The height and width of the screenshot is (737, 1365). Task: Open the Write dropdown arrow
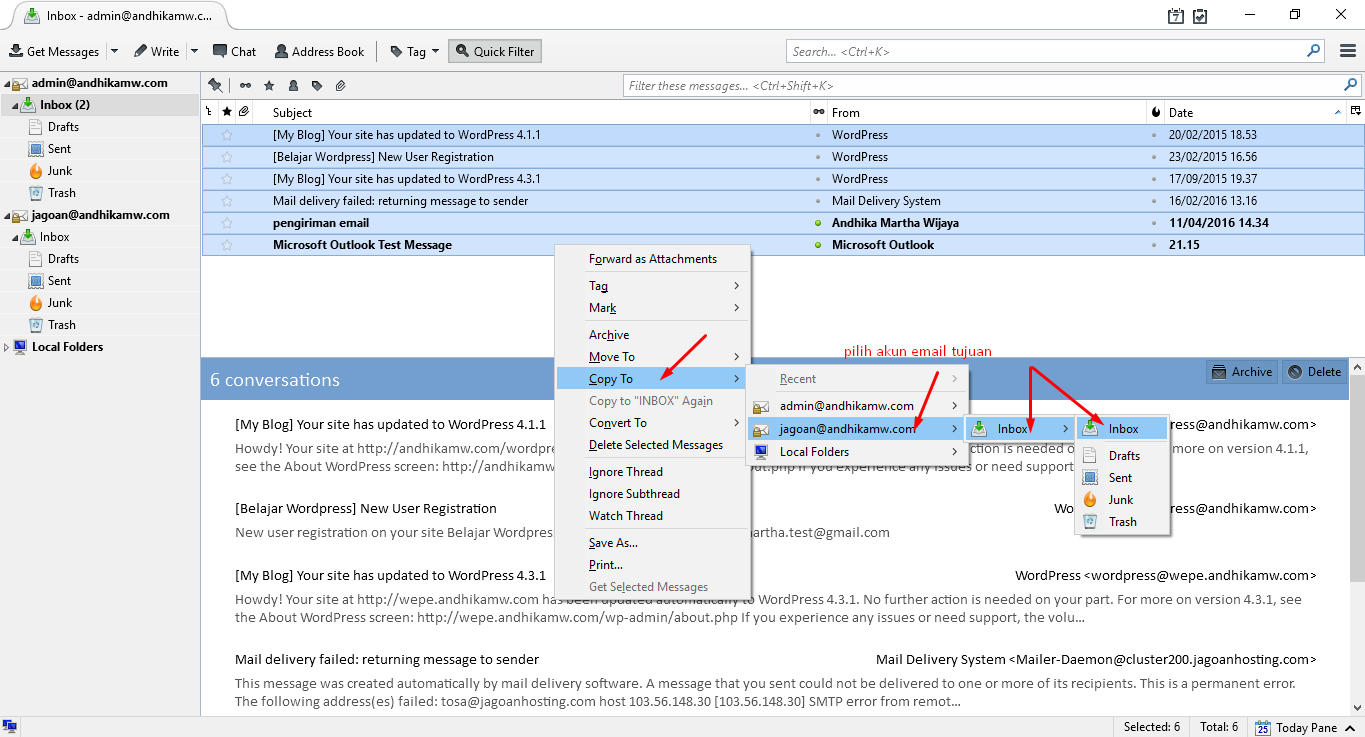pos(194,51)
